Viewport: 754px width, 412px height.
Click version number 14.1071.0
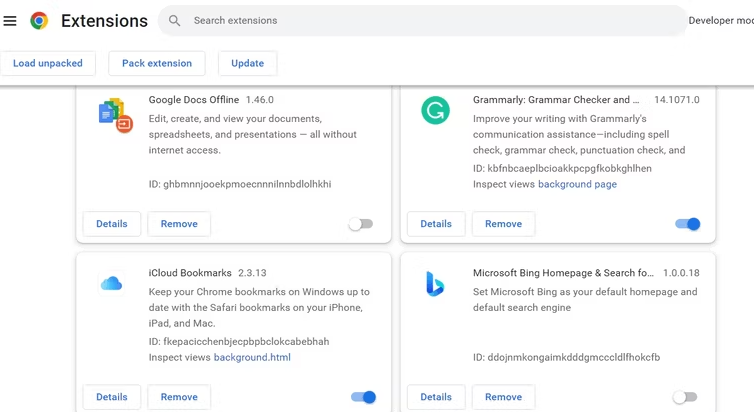[x=677, y=100]
